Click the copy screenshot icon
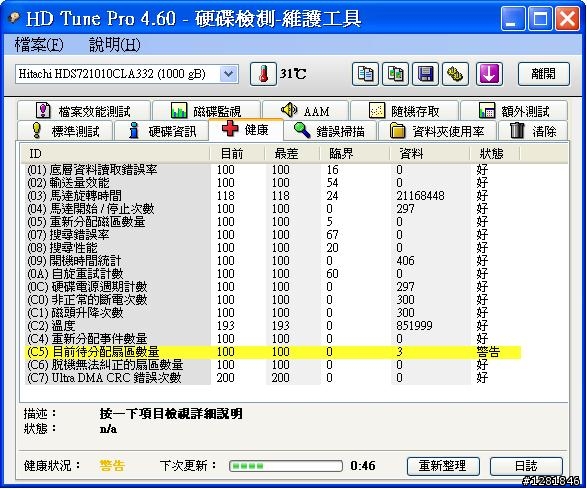 [x=395, y=74]
